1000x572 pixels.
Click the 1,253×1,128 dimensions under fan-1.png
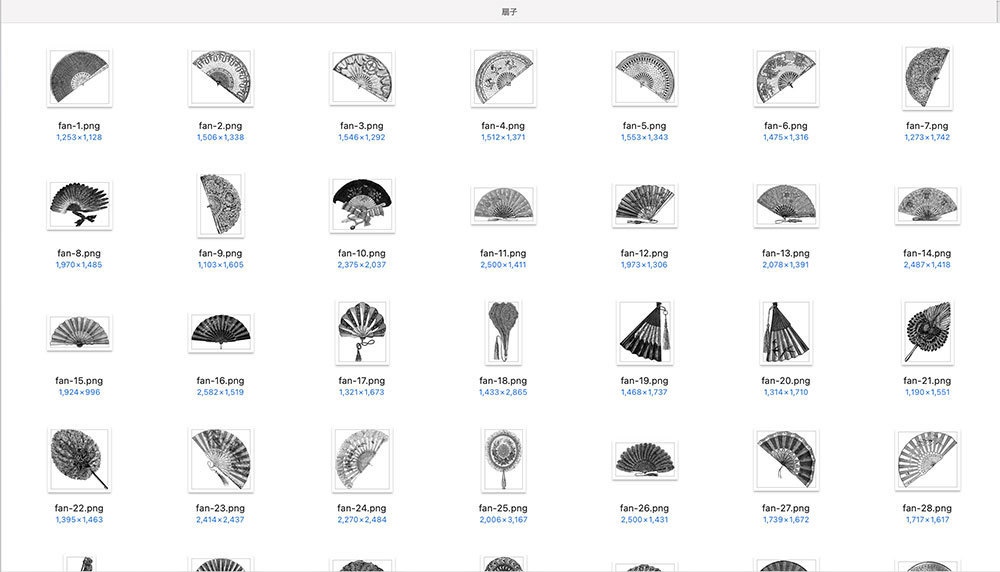(79, 137)
